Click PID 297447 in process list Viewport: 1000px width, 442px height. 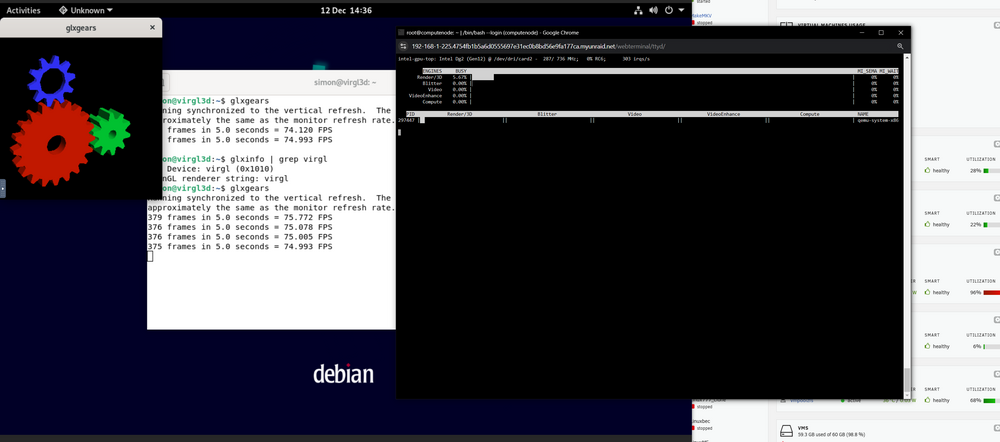click(x=407, y=120)
